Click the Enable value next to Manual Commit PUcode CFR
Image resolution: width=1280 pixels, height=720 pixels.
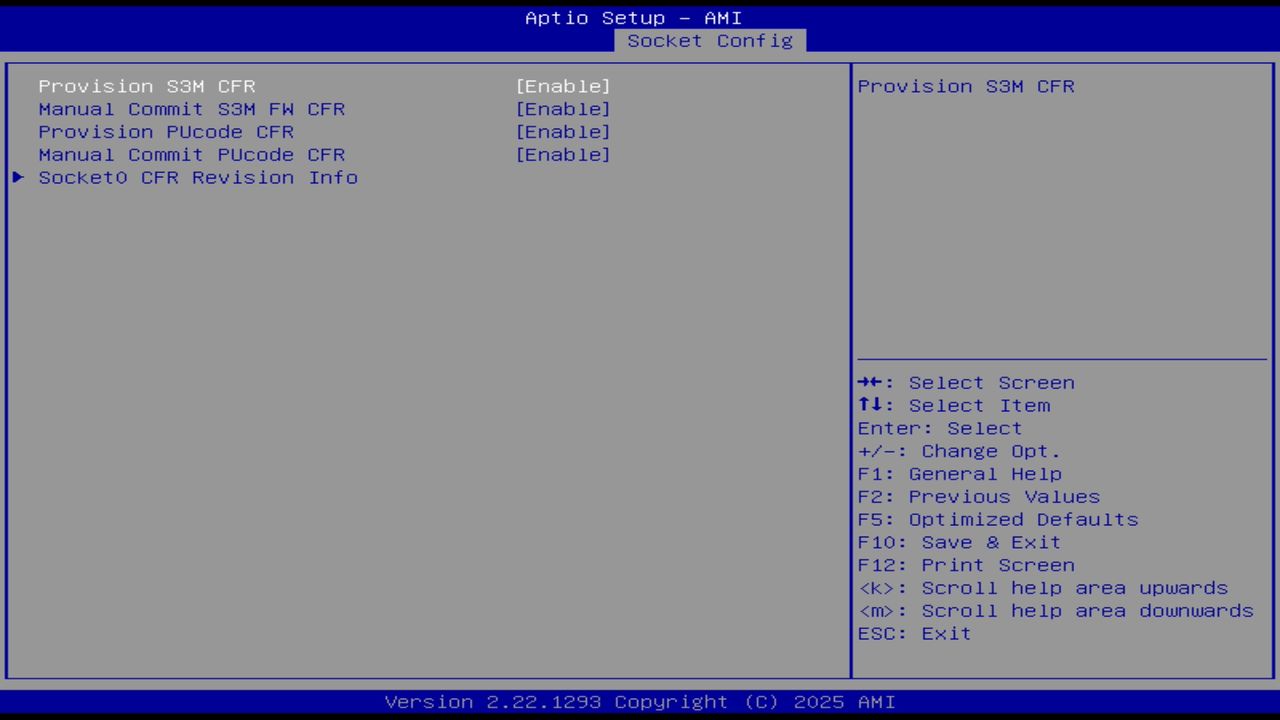coord(563,154)
